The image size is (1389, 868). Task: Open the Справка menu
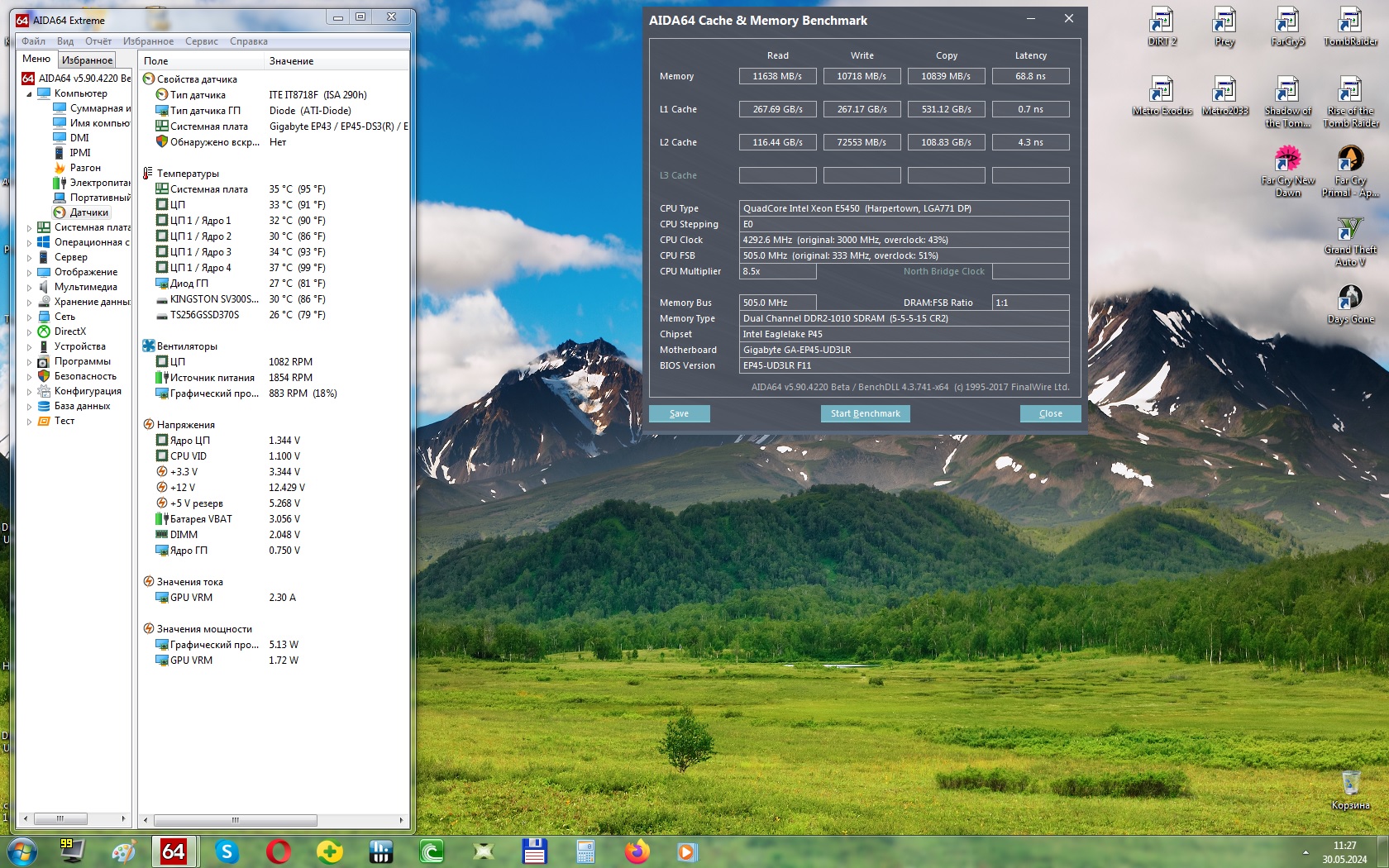[x=249, y=41]
